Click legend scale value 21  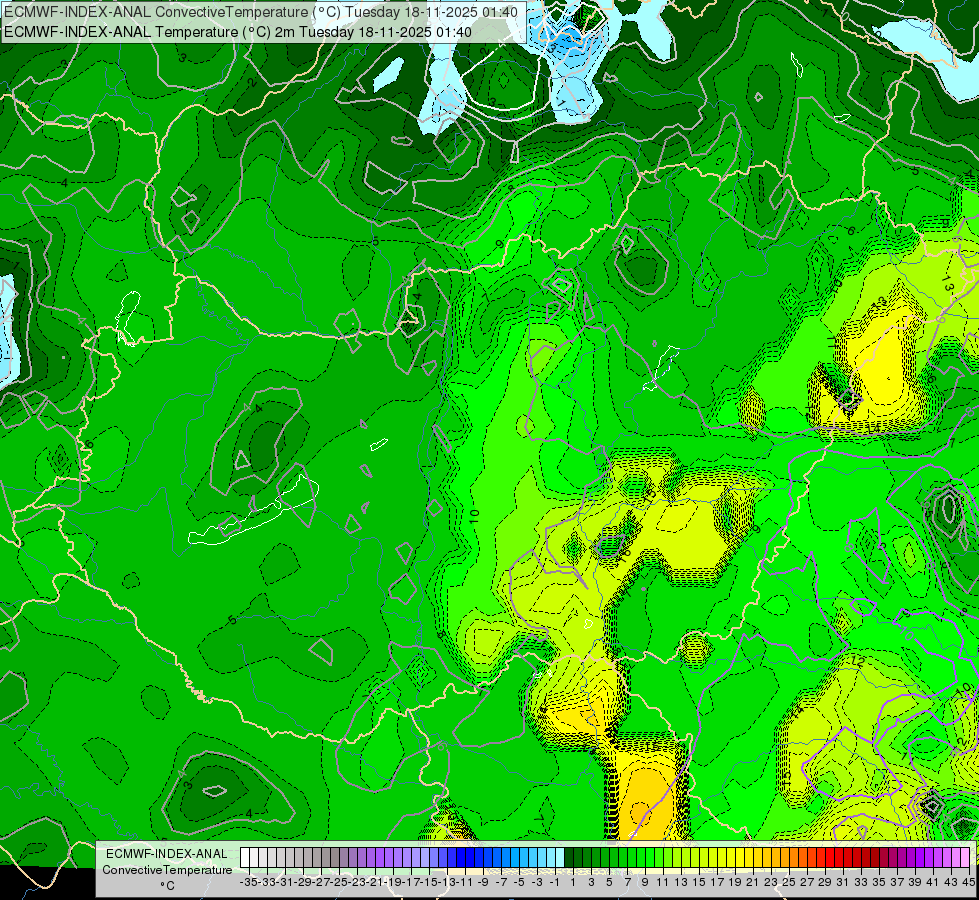pyautogui.click(x=753, y=882)
